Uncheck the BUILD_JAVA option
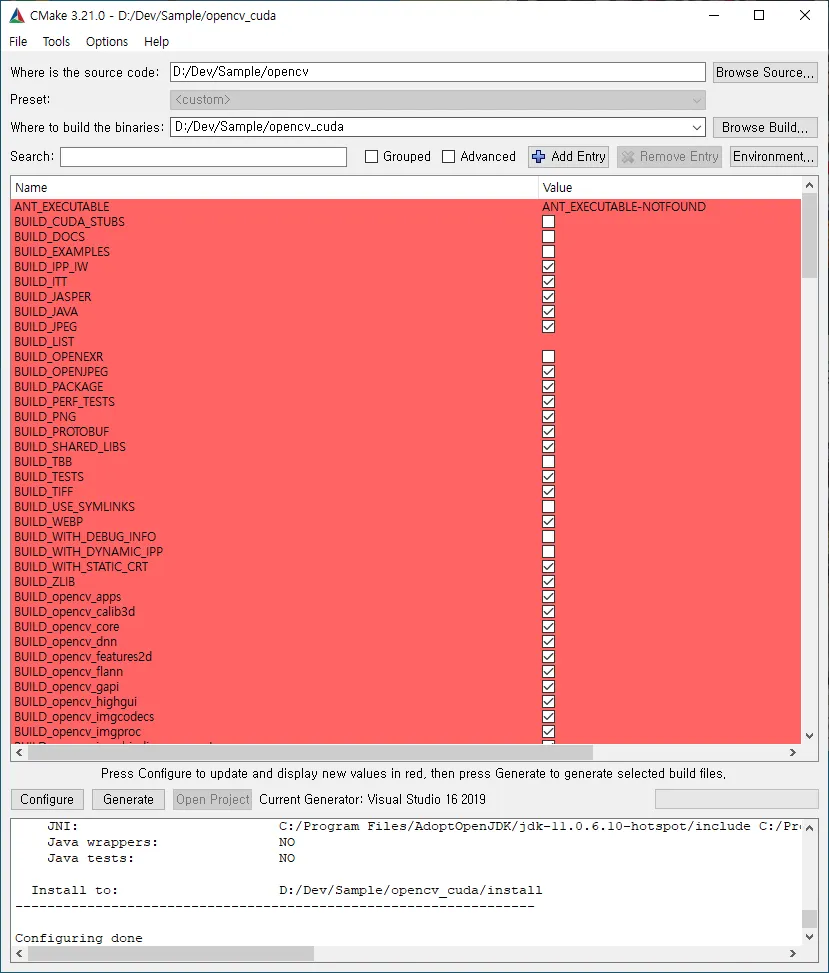The image size is (829, 973). [549, 312]
